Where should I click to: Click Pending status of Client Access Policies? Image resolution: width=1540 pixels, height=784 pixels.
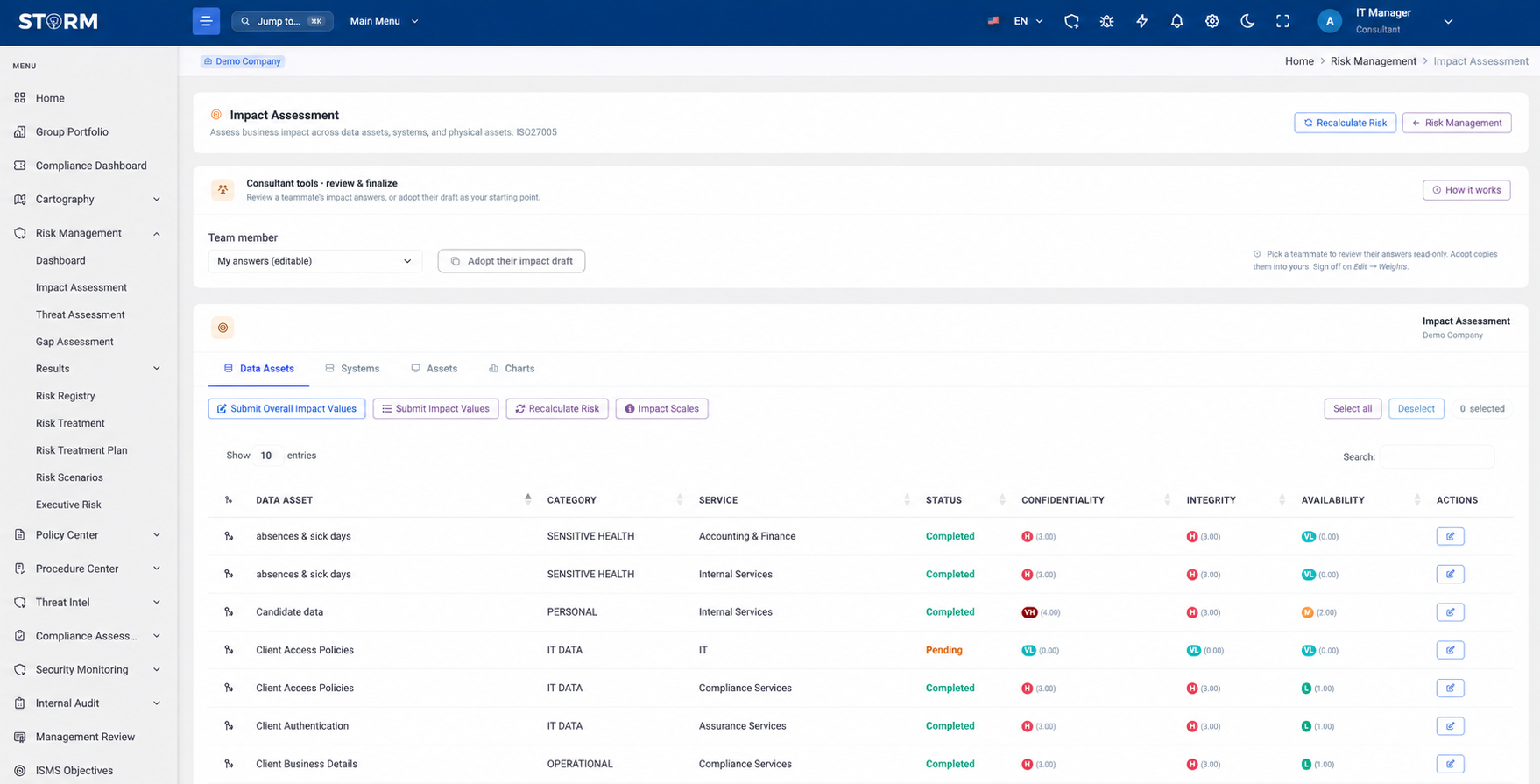pos(943,650)
